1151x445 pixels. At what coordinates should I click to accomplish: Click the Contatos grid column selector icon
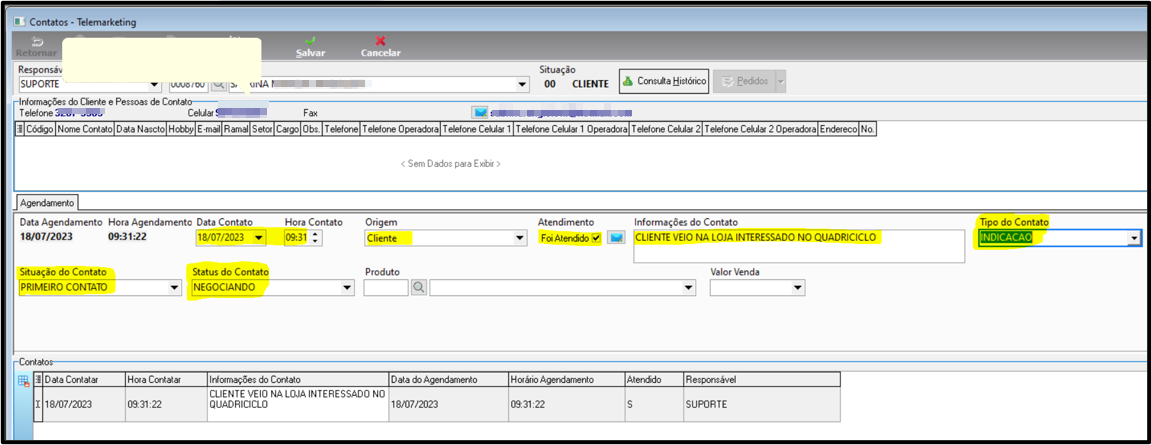tap(38, 380)
